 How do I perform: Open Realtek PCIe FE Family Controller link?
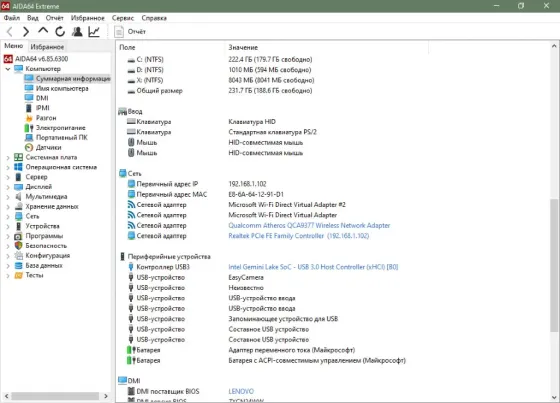click(x=299, y=236)
